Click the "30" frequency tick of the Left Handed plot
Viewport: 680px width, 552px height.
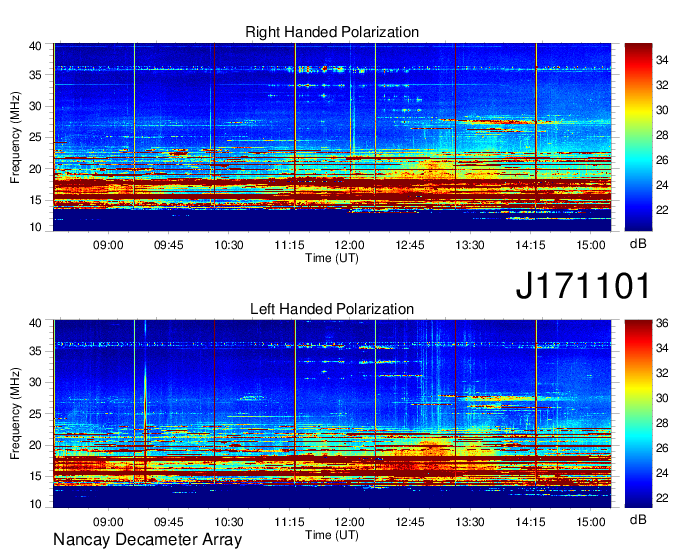click(36, 382)
